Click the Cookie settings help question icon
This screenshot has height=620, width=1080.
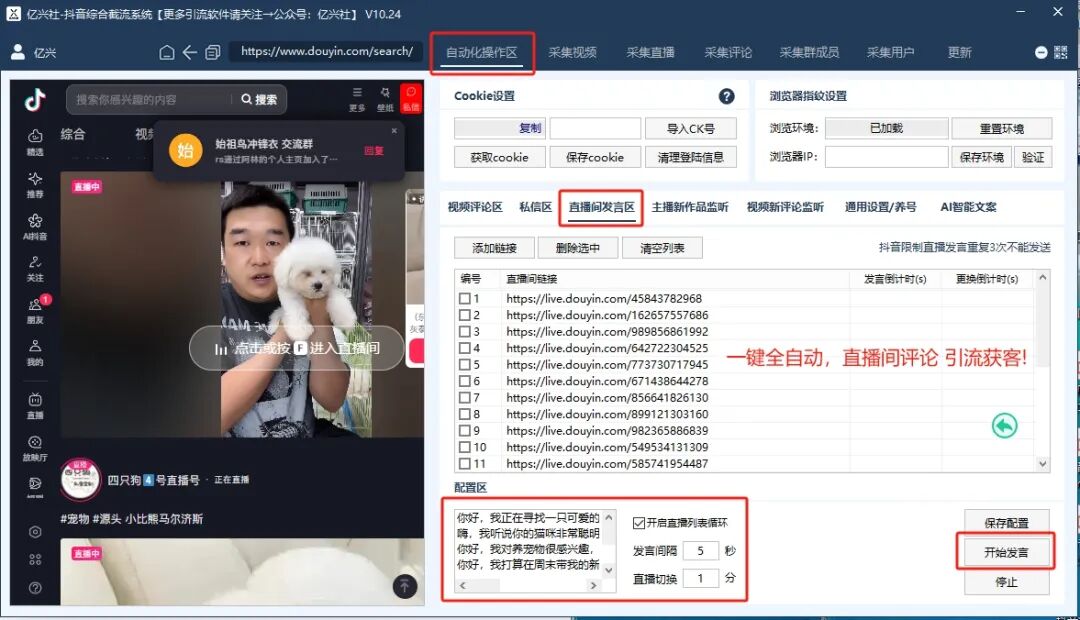click(727, 96)
